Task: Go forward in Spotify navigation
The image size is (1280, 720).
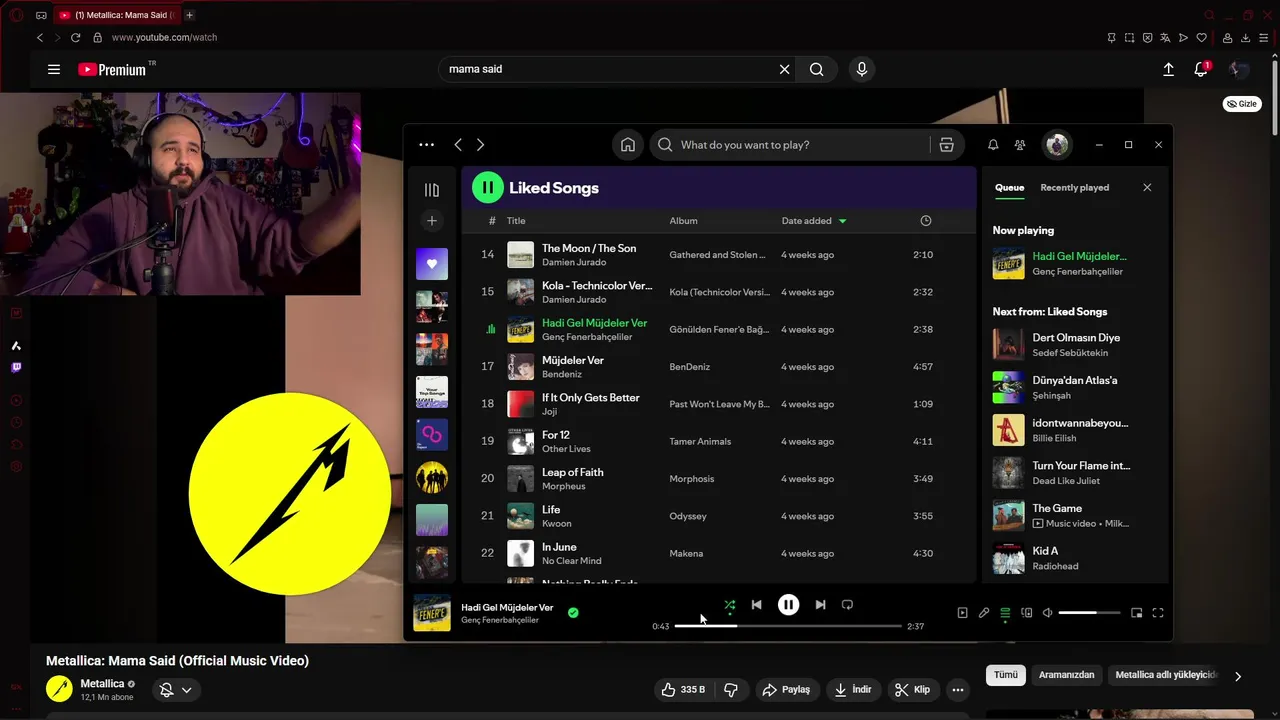Action: click(x=480, y=145)
